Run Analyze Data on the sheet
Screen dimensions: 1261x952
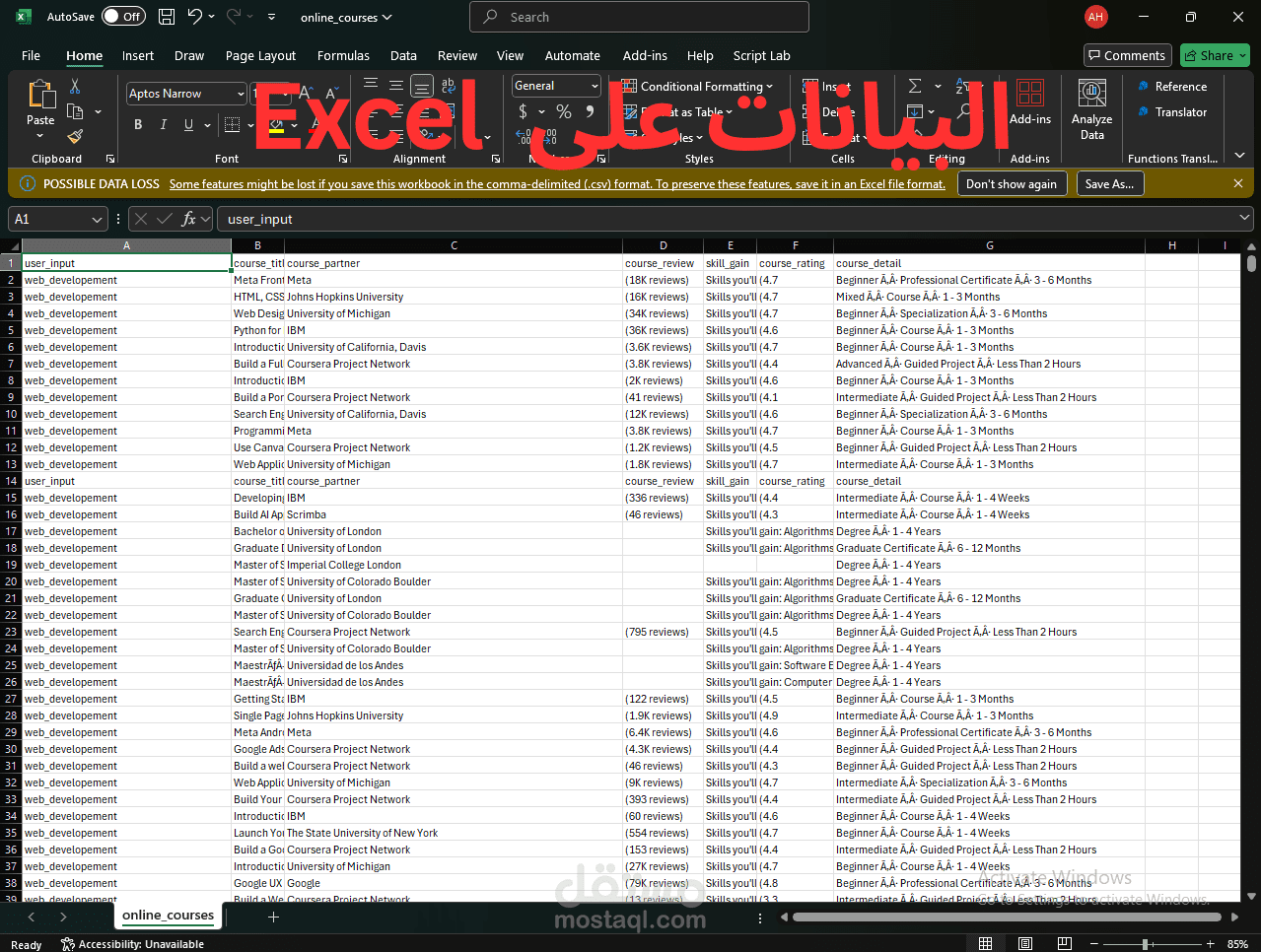click(x=1091, y=109)
